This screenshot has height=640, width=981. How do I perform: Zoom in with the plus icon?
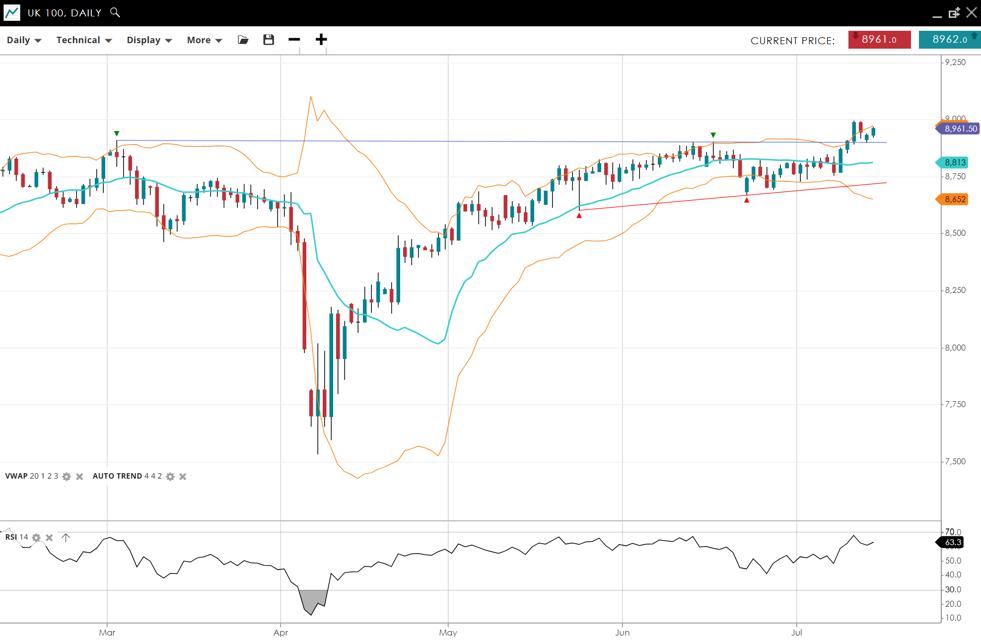tap(321, 40)
